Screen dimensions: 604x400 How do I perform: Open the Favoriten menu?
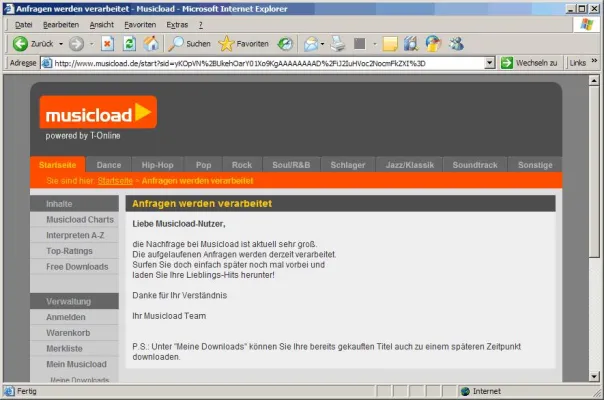tap(139, 24)
